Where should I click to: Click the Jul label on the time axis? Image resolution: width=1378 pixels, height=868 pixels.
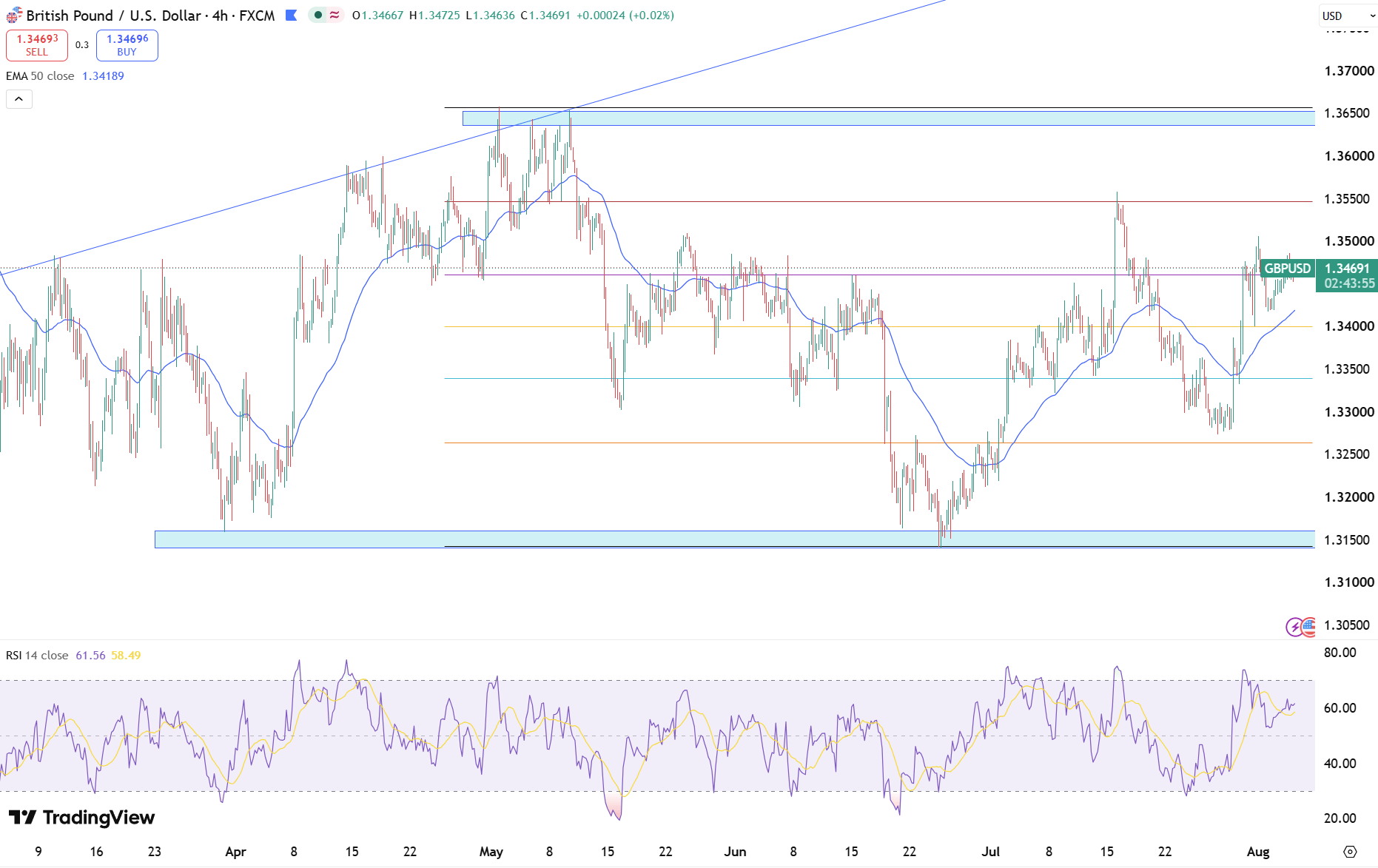[x=991, y=852]
